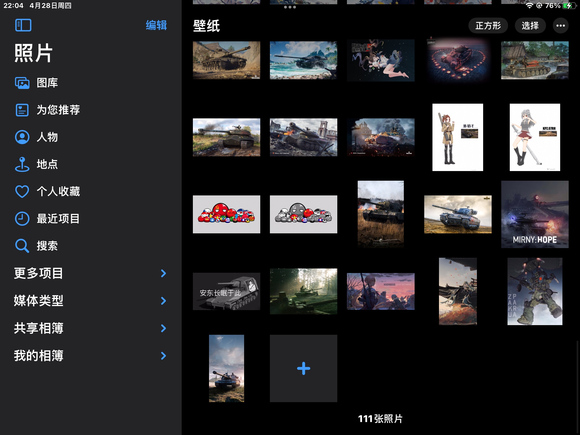The width and height of the screenshot is (580, 435).
Task: Expand the 更多项目 section
Action: 91,273
